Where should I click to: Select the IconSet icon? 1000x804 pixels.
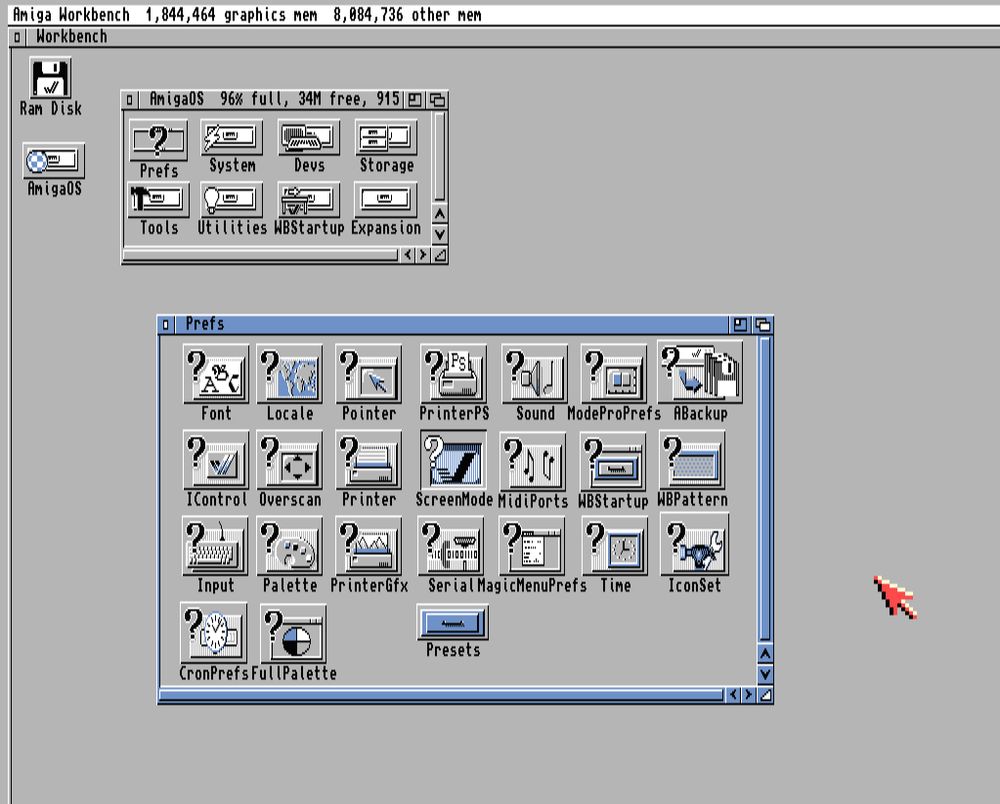[694, 545]
